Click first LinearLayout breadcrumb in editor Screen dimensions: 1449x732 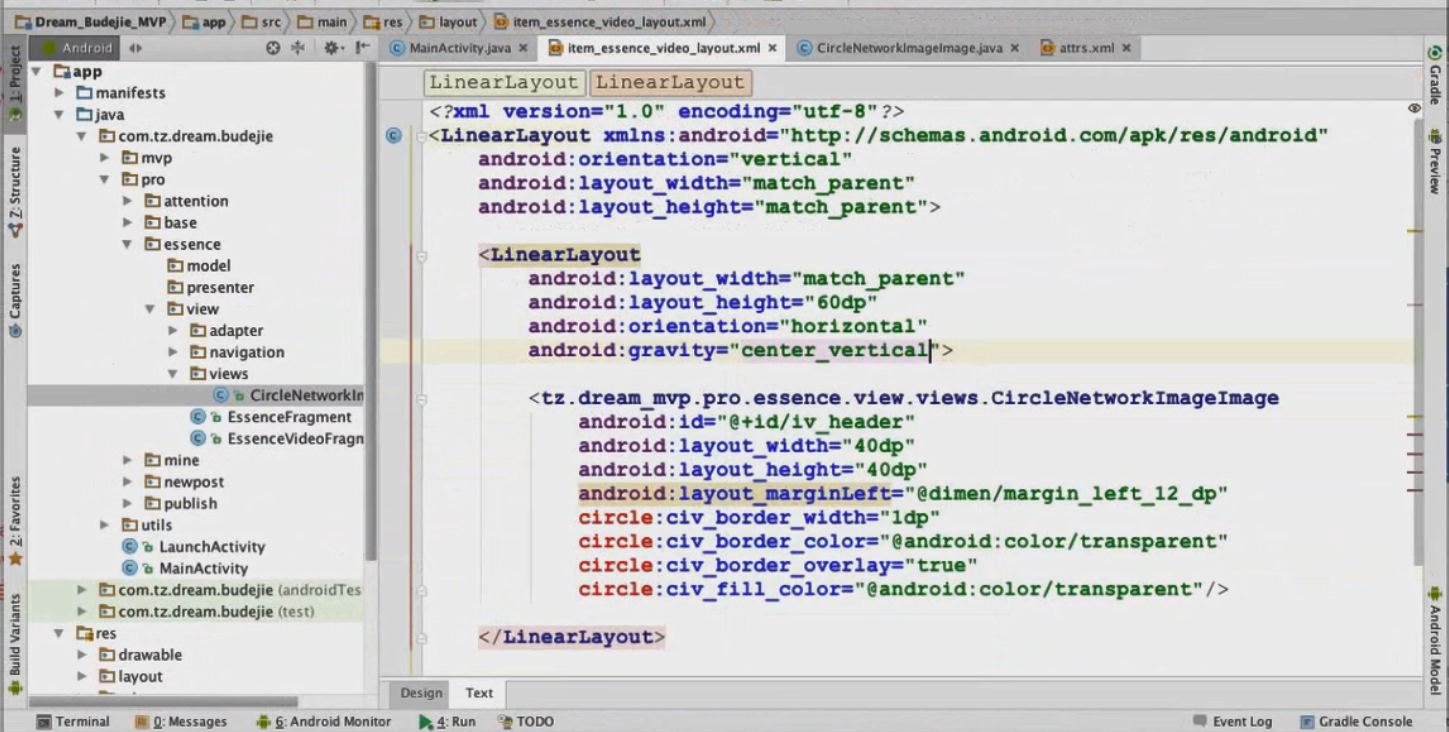[x=504, y=82]
